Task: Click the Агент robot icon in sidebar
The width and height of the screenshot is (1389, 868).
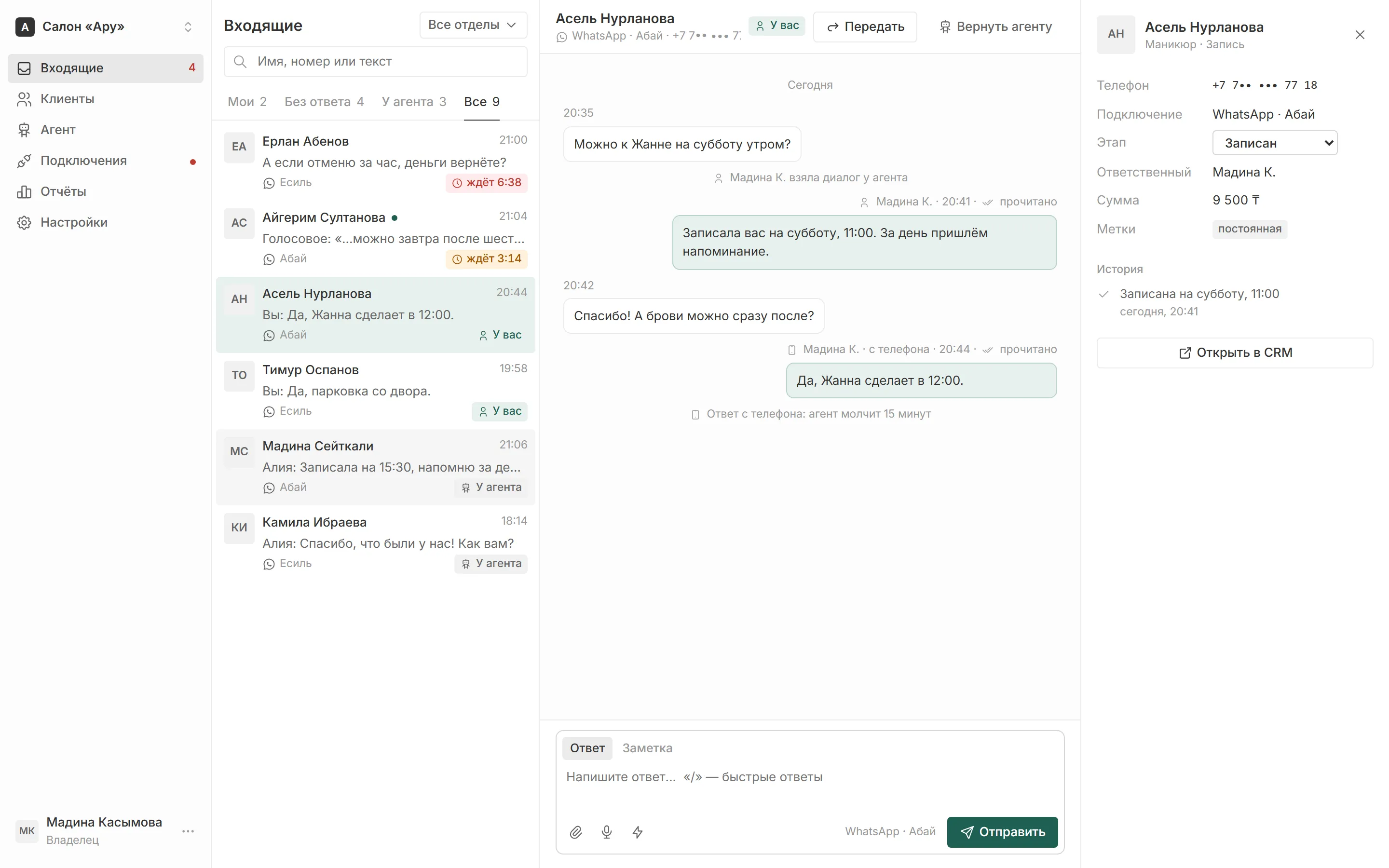Action: pos(24,130)
